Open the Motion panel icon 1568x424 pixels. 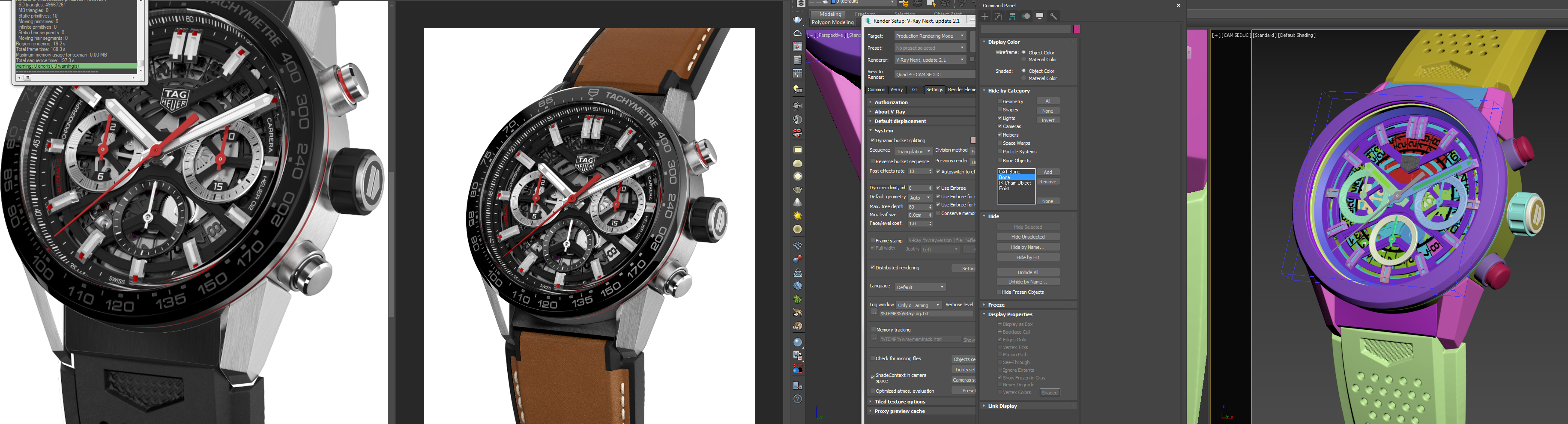coord(1026,16)
